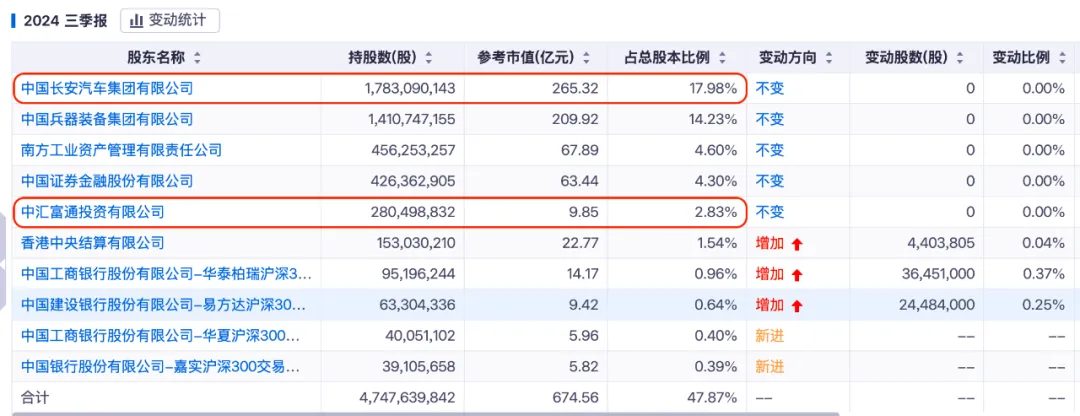Click 不变 in 中国证券金融 row

(770, 181)
